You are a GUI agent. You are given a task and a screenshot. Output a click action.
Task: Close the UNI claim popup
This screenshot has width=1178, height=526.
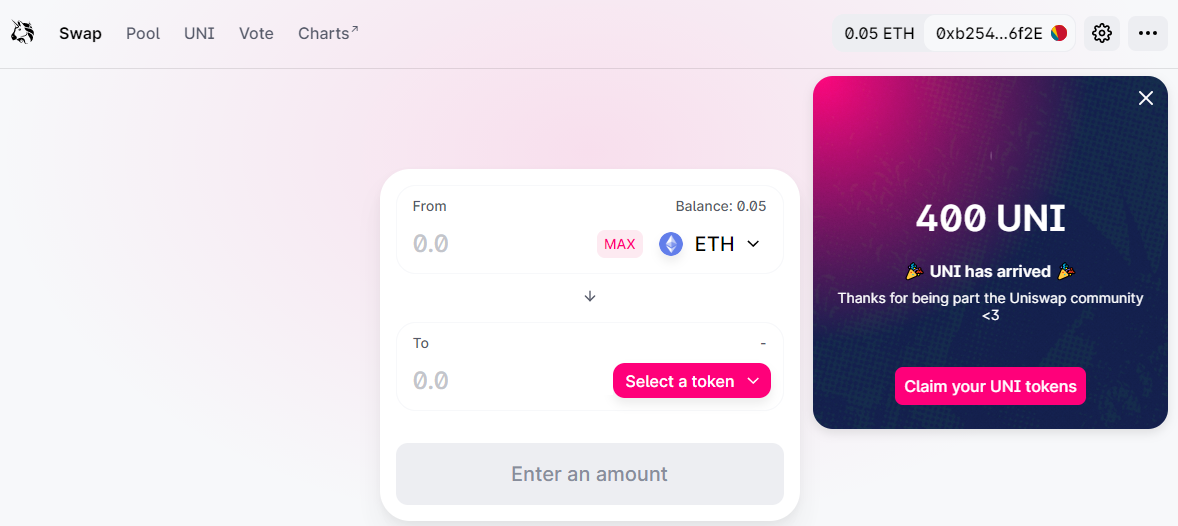(x=1146, y=98)
